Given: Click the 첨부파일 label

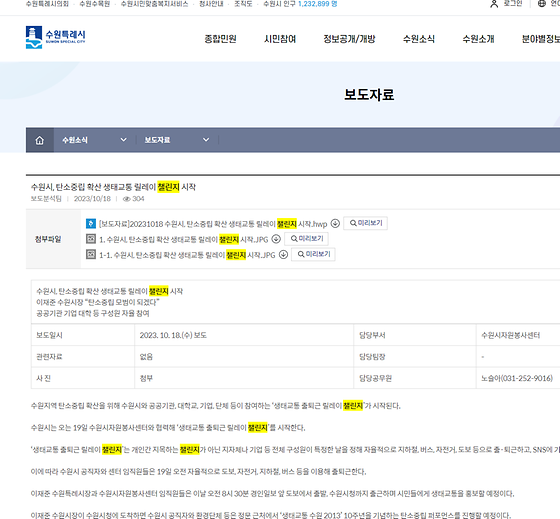Looking at the screenshot, I should (x=48, y=239).
